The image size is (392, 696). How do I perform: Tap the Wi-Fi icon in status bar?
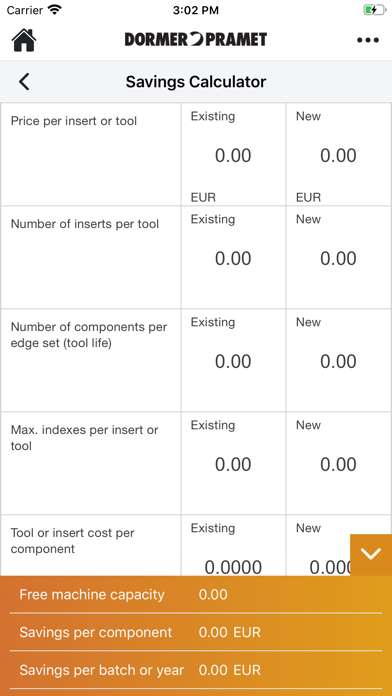click(x=55, y=9)
